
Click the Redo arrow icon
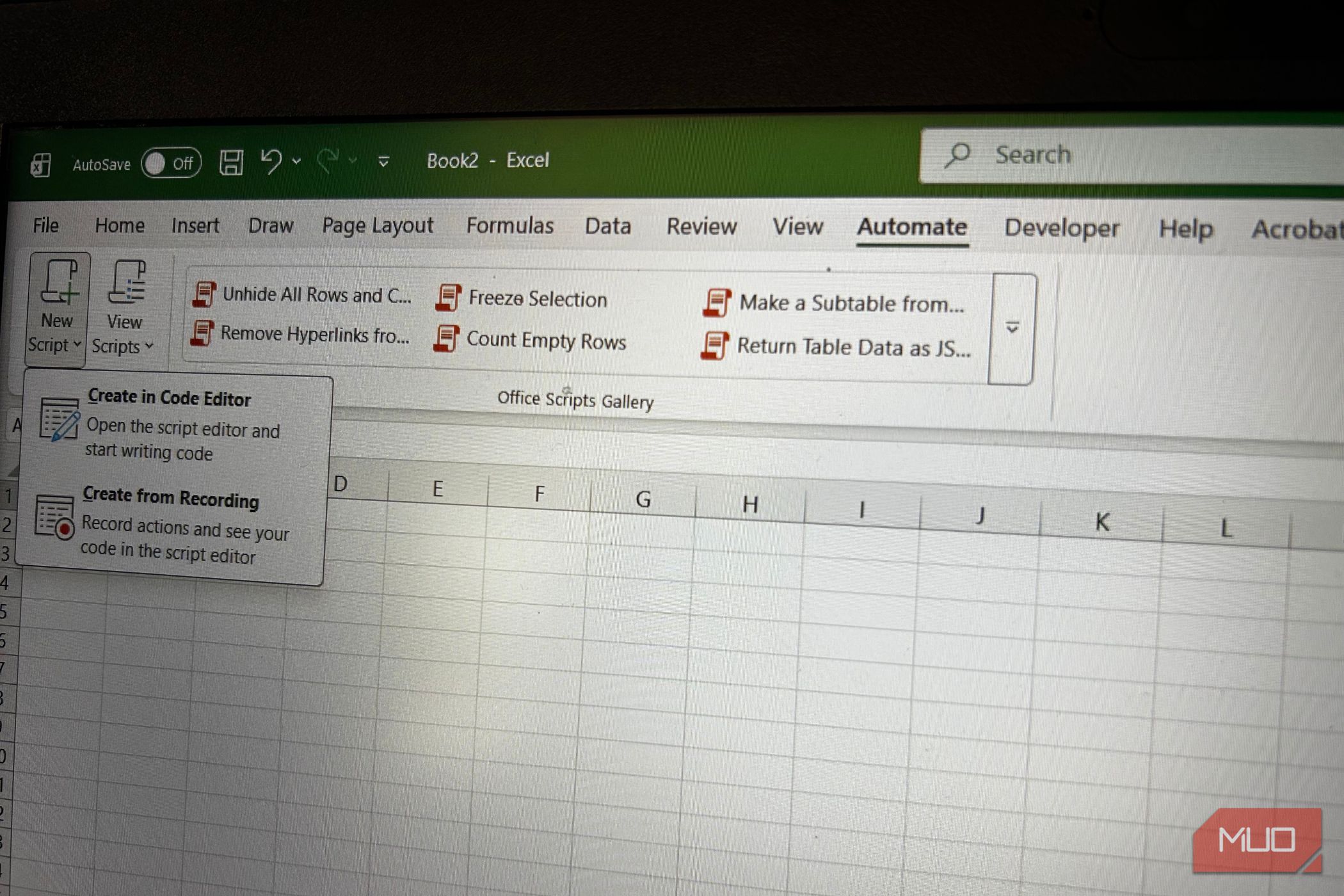point(328,161)
